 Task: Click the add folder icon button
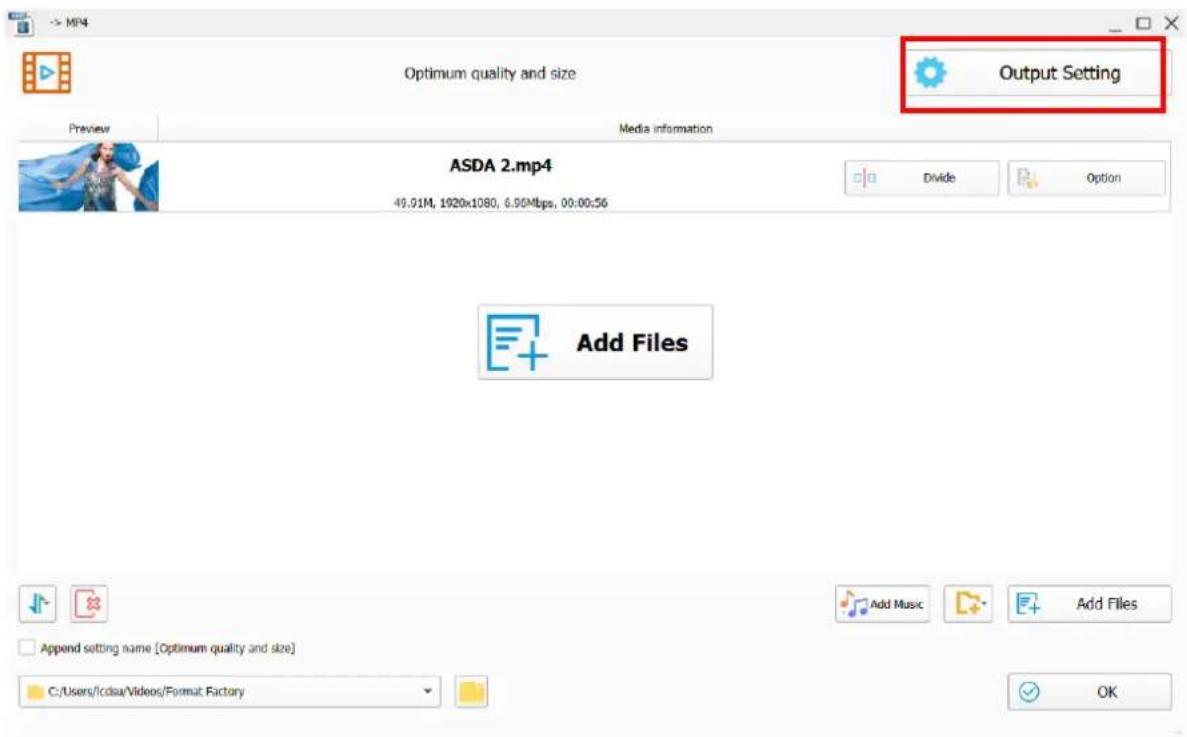pos(968,604)
